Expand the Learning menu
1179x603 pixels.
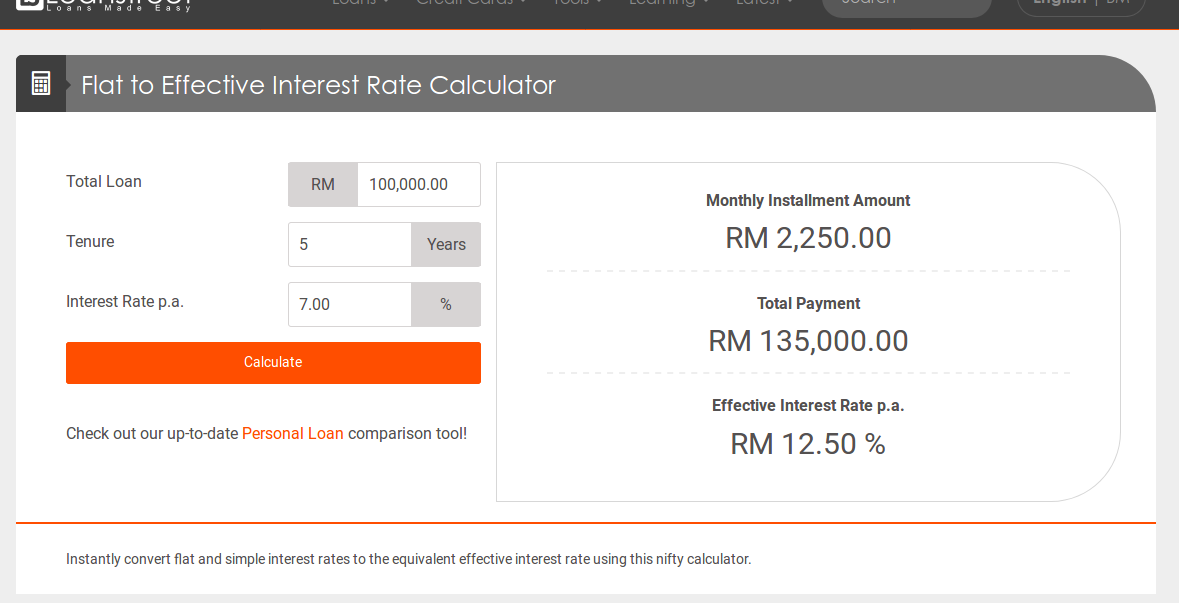[x=669, y=3]
